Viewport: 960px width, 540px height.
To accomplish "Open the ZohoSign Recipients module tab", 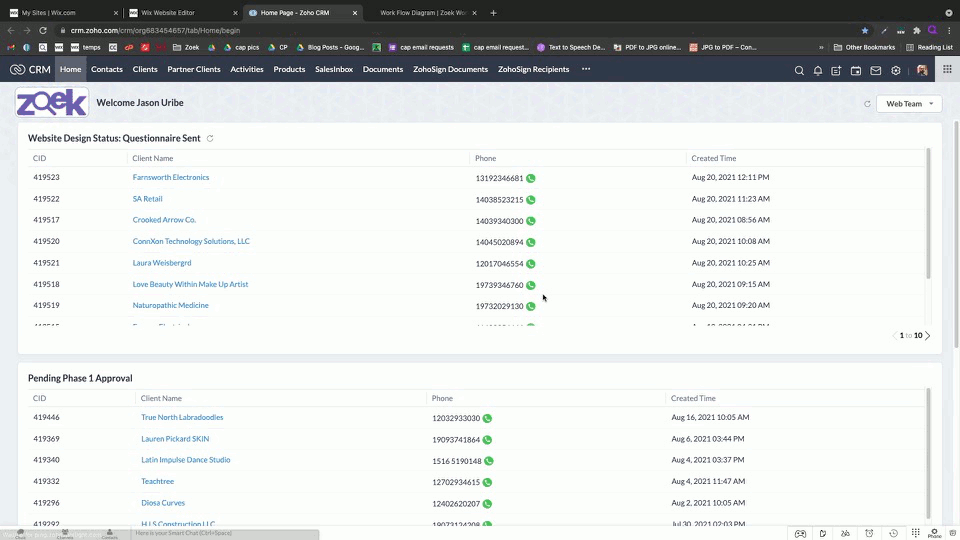I will point(533,69).
